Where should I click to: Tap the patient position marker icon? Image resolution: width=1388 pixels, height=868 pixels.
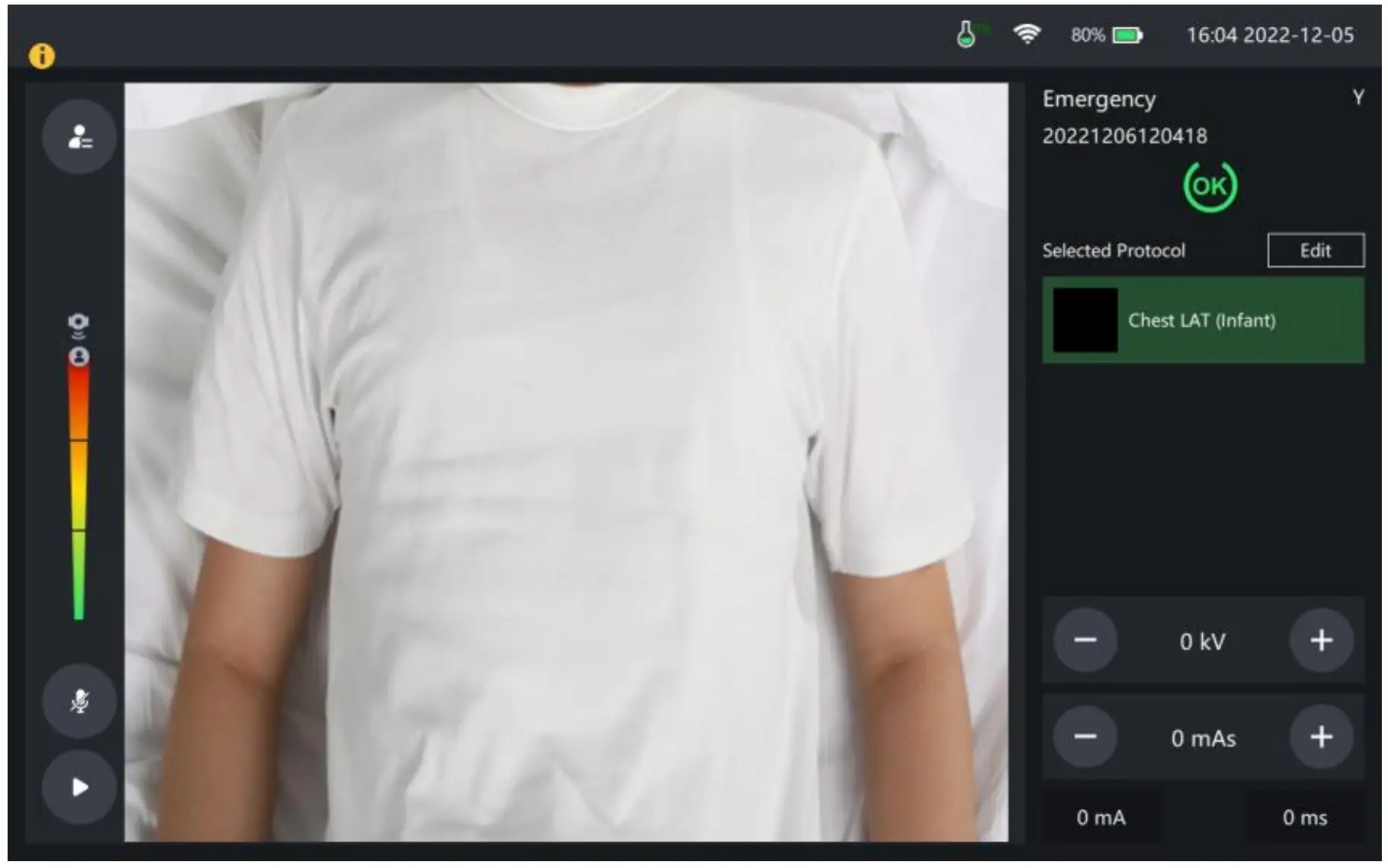(x=79, y=355)
